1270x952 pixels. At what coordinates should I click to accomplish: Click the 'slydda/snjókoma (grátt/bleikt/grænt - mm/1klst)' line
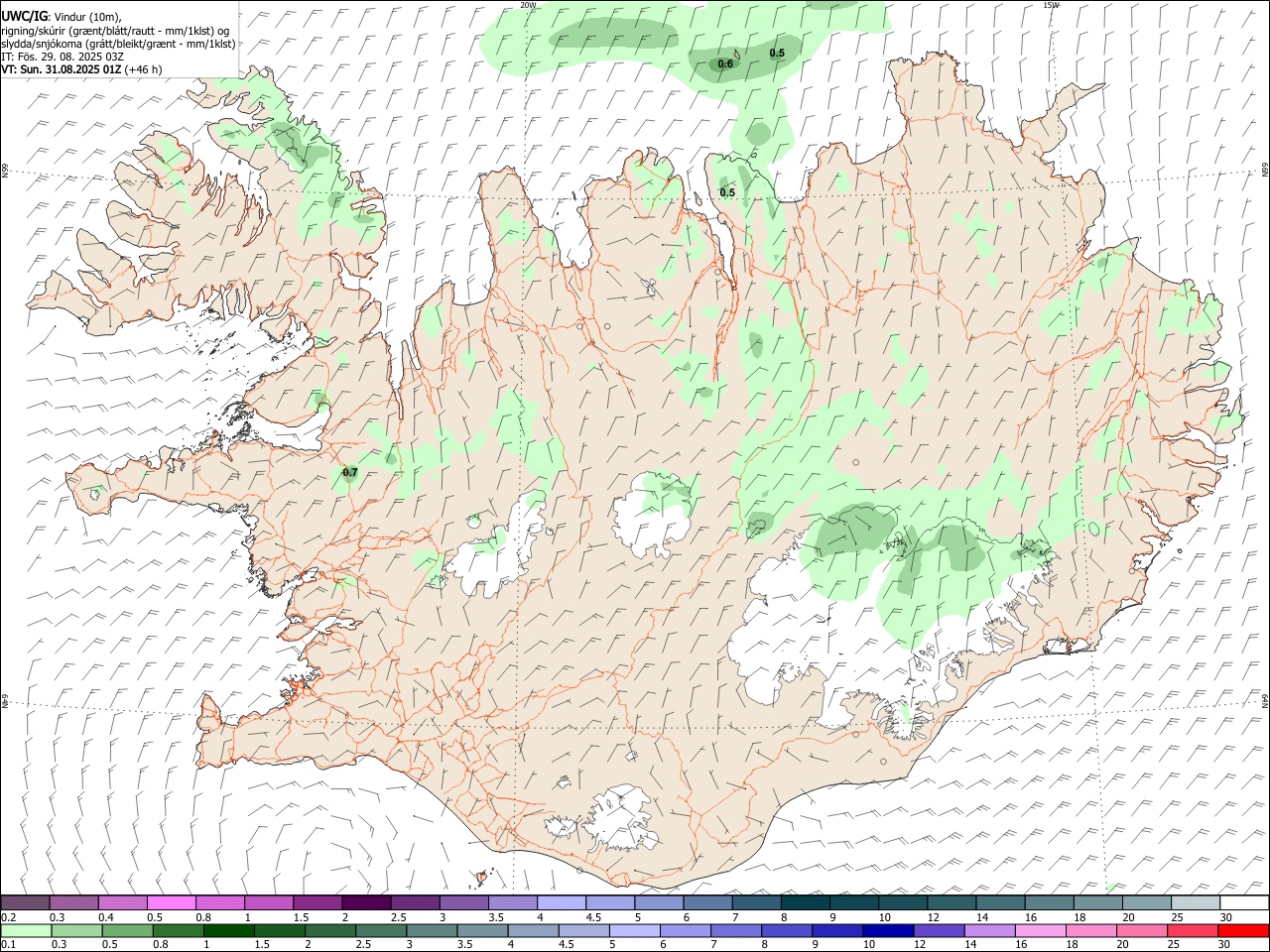coord(118,44)
